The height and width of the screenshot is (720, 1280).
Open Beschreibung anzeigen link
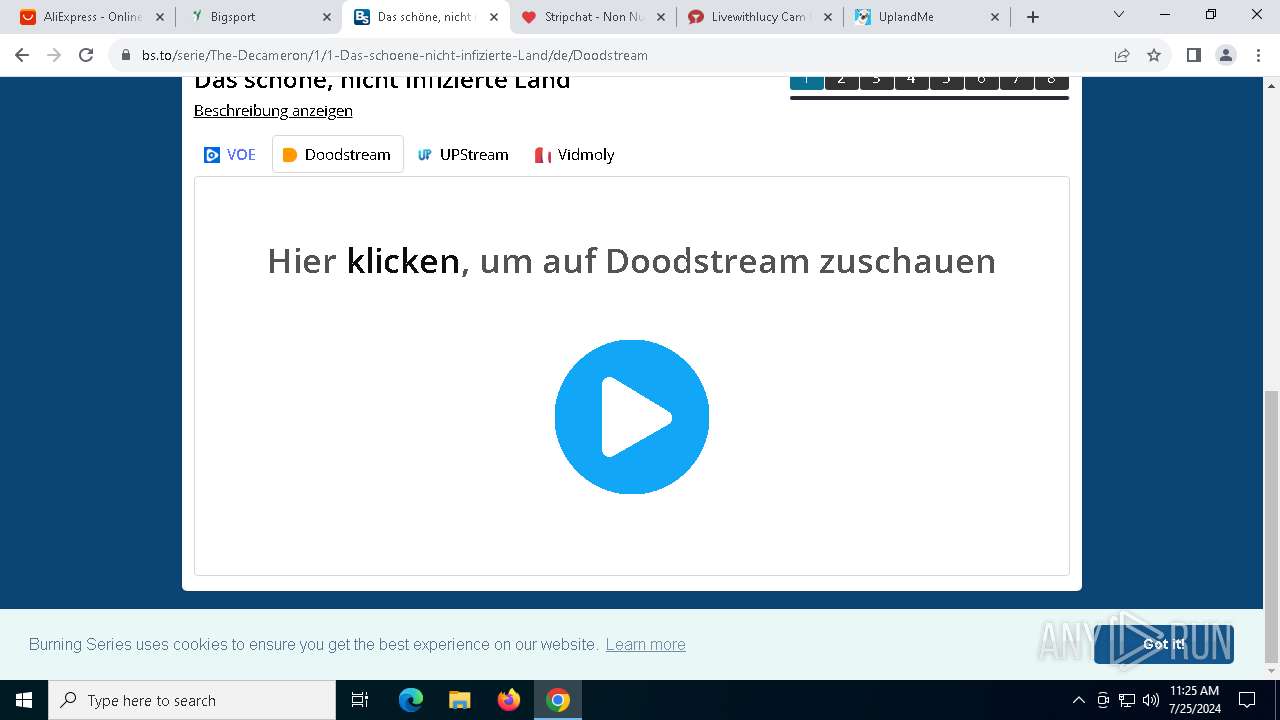(273, 111)
